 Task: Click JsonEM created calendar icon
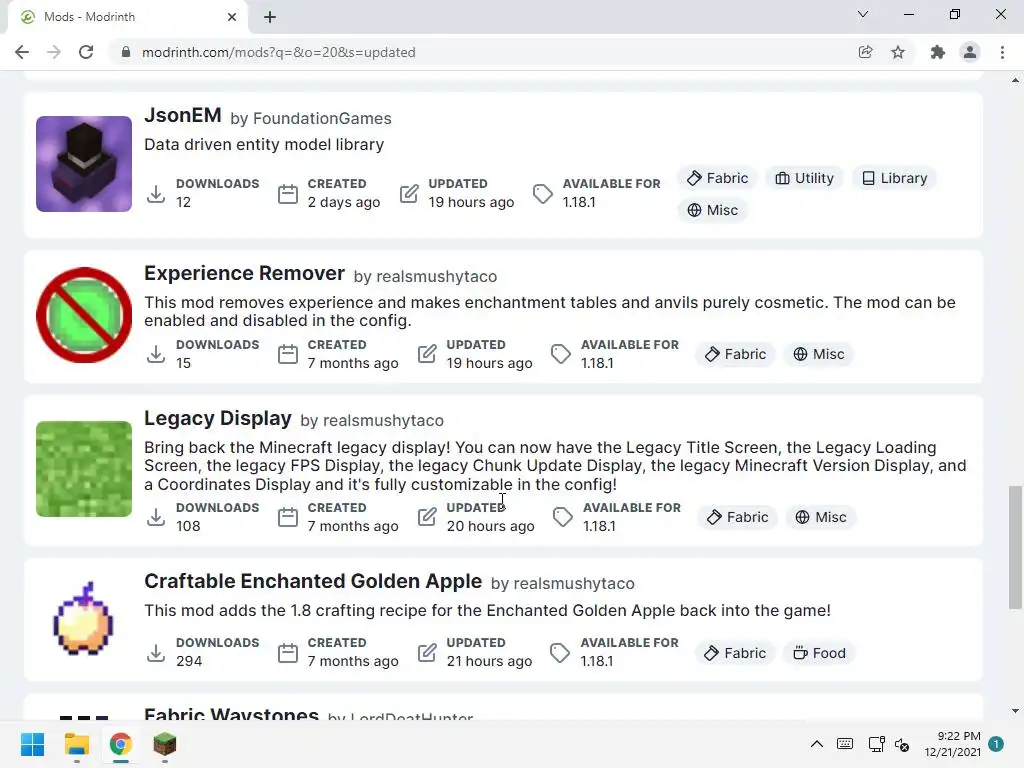click(x=288, y=194)
